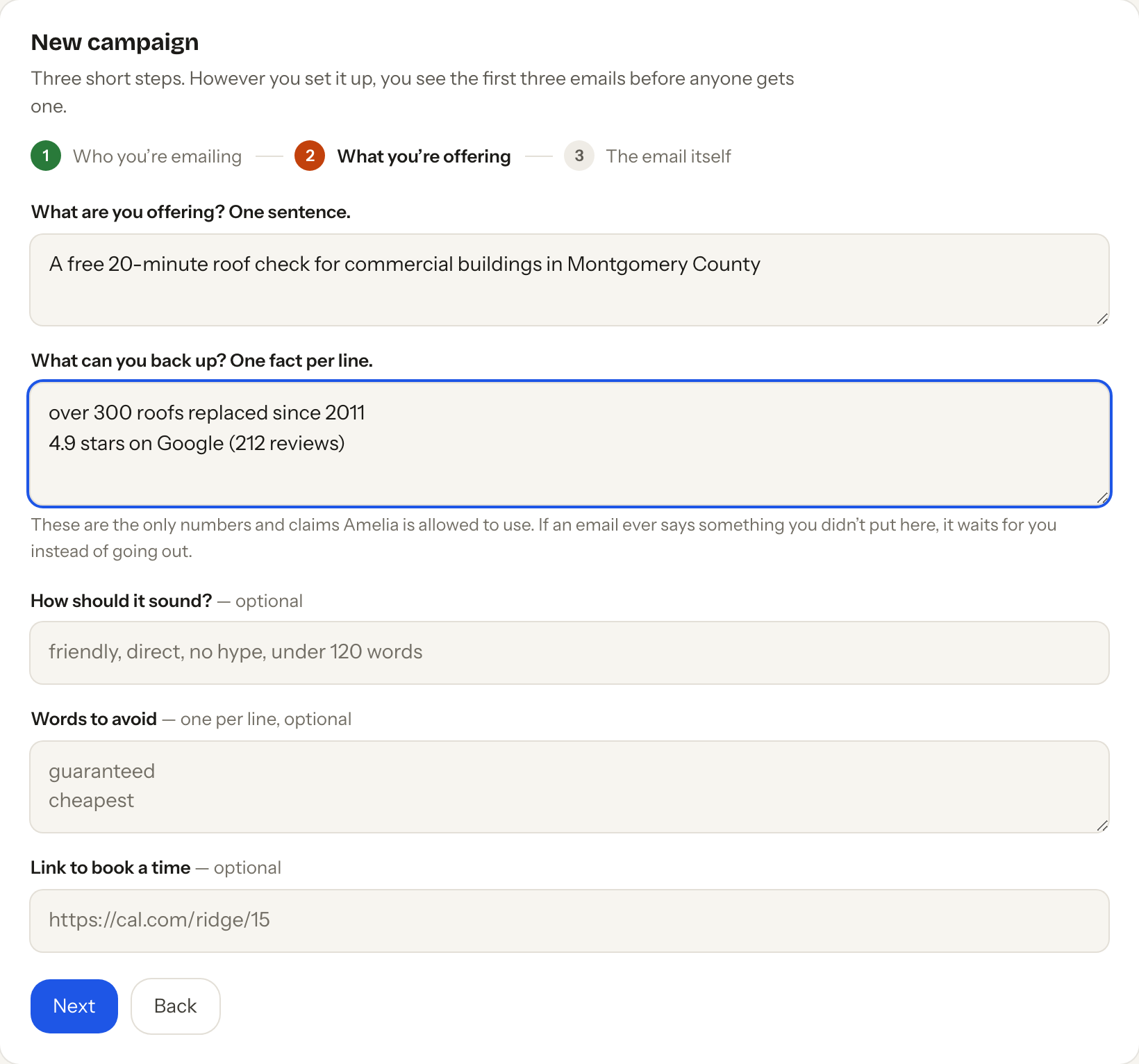Viewport: 1139px width, 1064px height.
Task: Click the 'Three short steps' intro paragraph
Action: 413,92
